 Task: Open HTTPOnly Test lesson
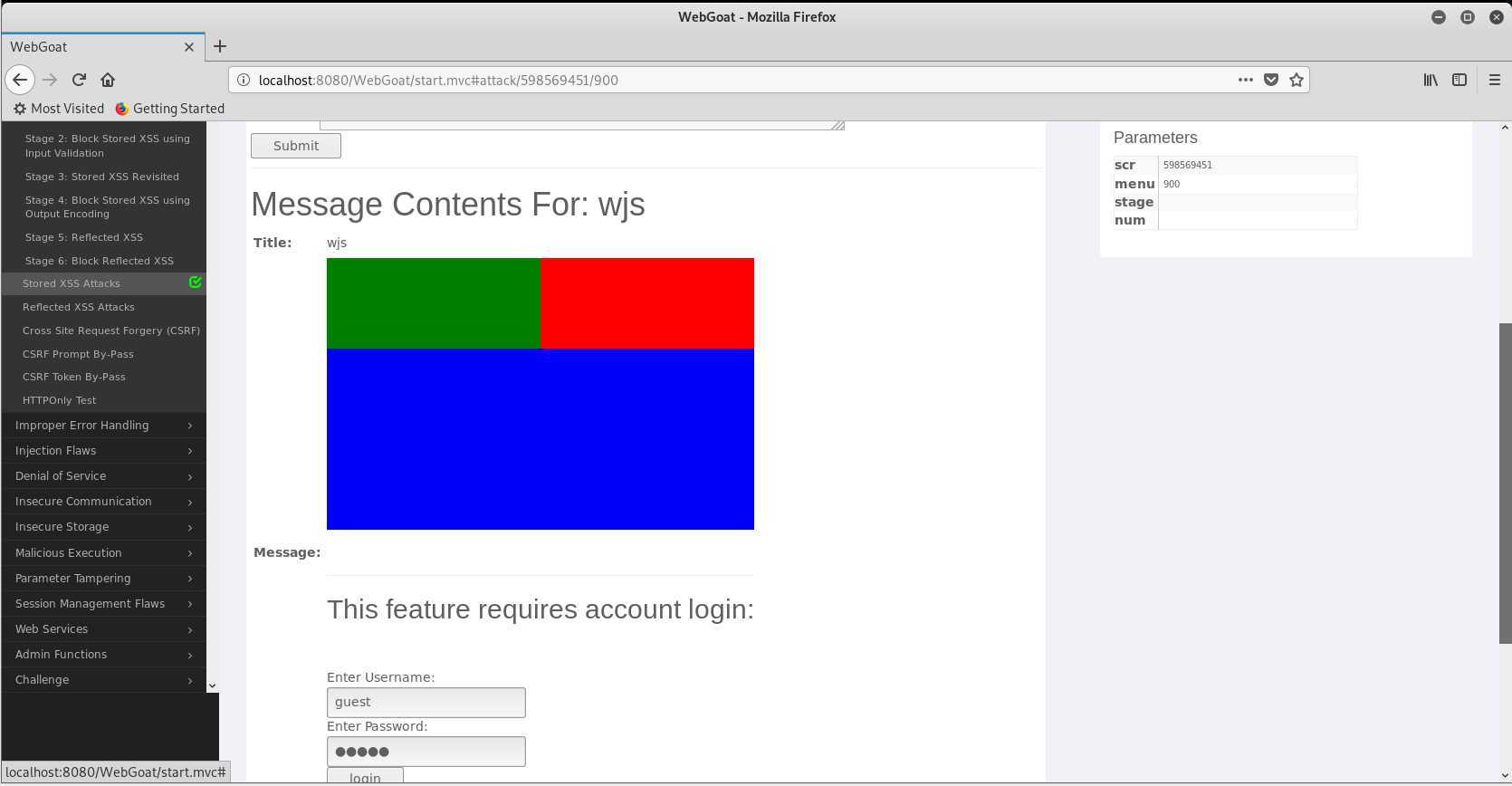[x=59, y=400]
